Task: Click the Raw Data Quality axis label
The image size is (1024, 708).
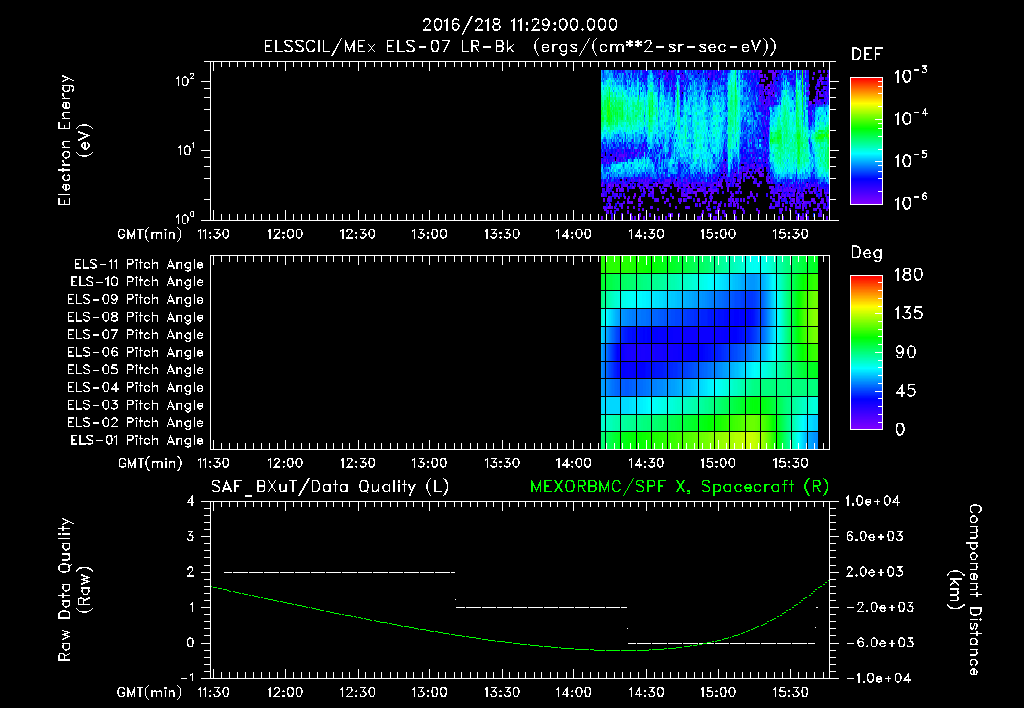Action: coord(74,590)
